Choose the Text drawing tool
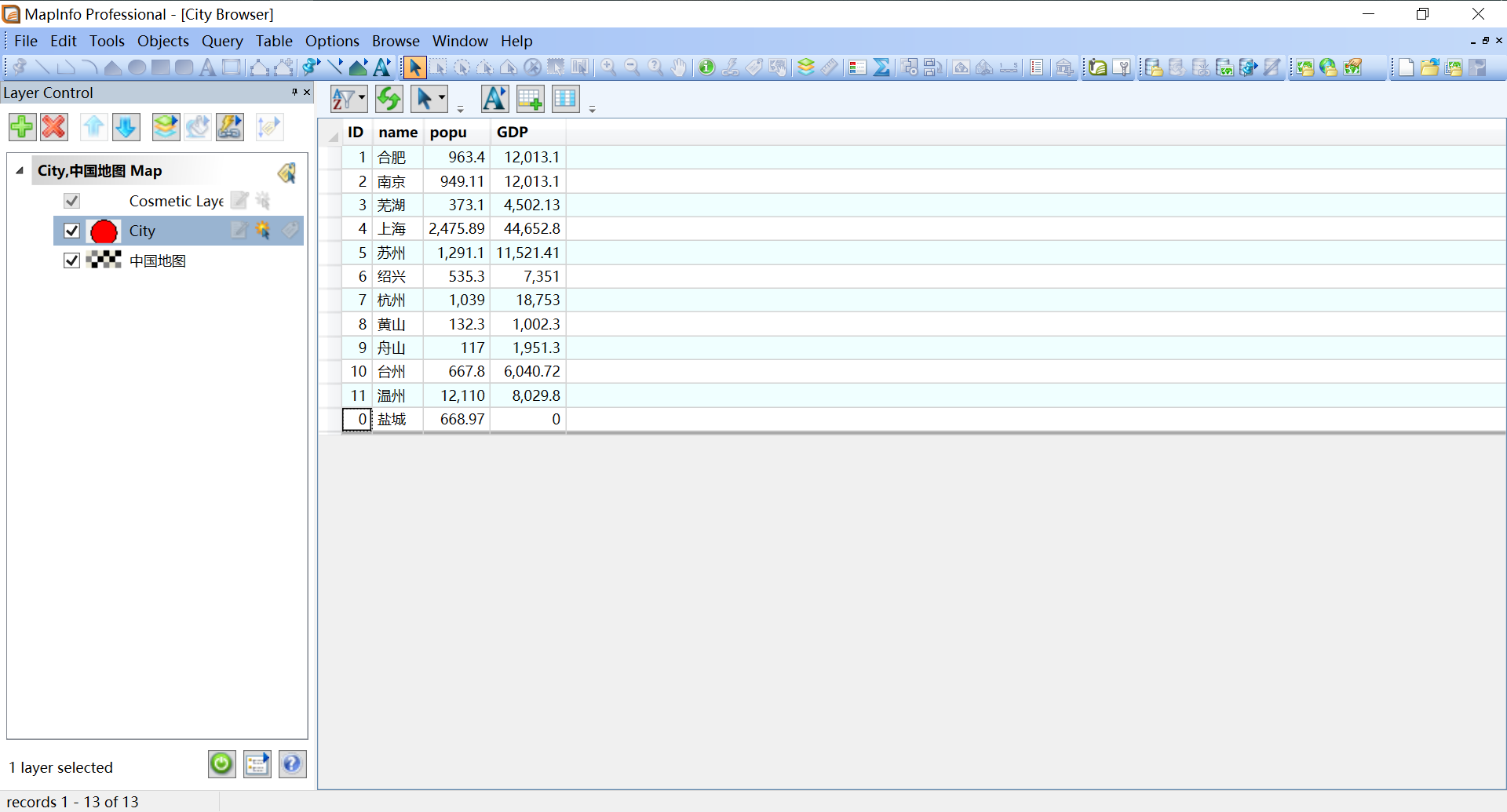This screenshot has height=812, width=1507. tap(207, 67)
